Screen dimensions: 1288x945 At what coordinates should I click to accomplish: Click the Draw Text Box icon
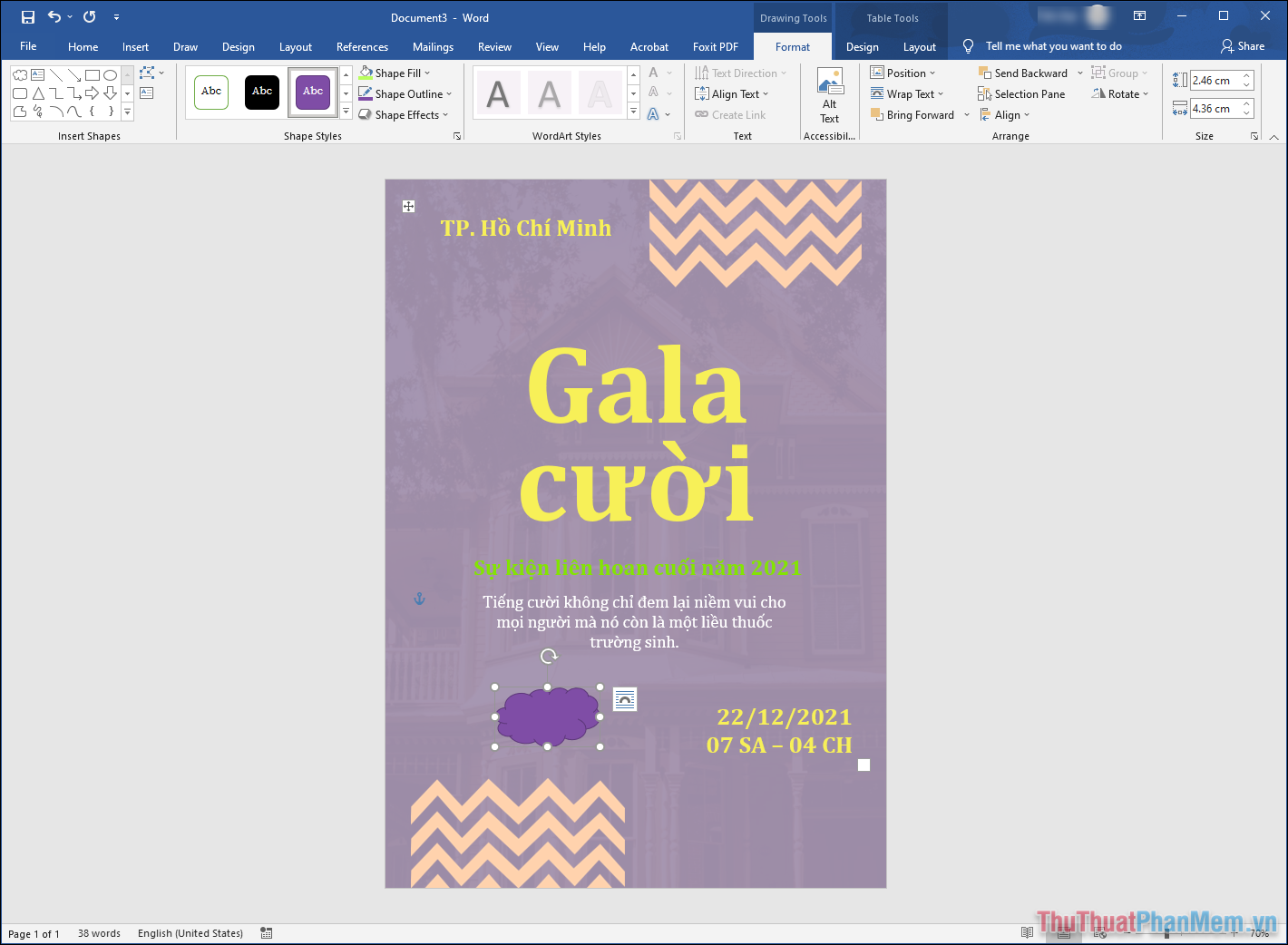[147, 93]
